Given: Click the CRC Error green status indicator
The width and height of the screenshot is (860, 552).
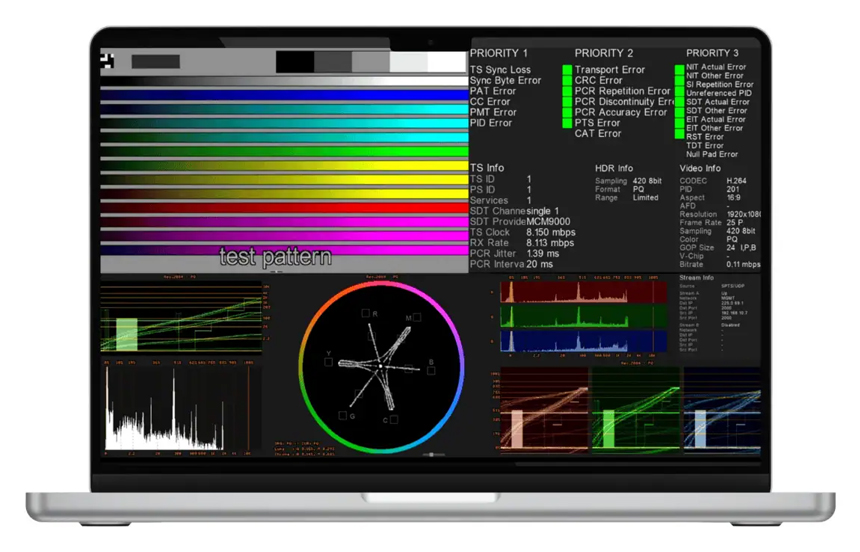Looking at the screenshot, I should [567, 81].
